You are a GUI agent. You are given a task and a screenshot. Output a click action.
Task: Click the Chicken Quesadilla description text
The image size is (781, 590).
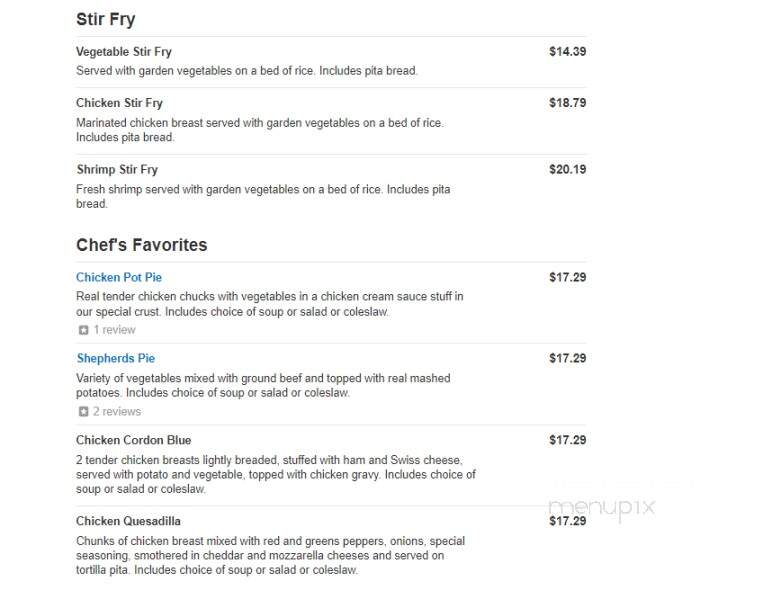tap(270, 555)
